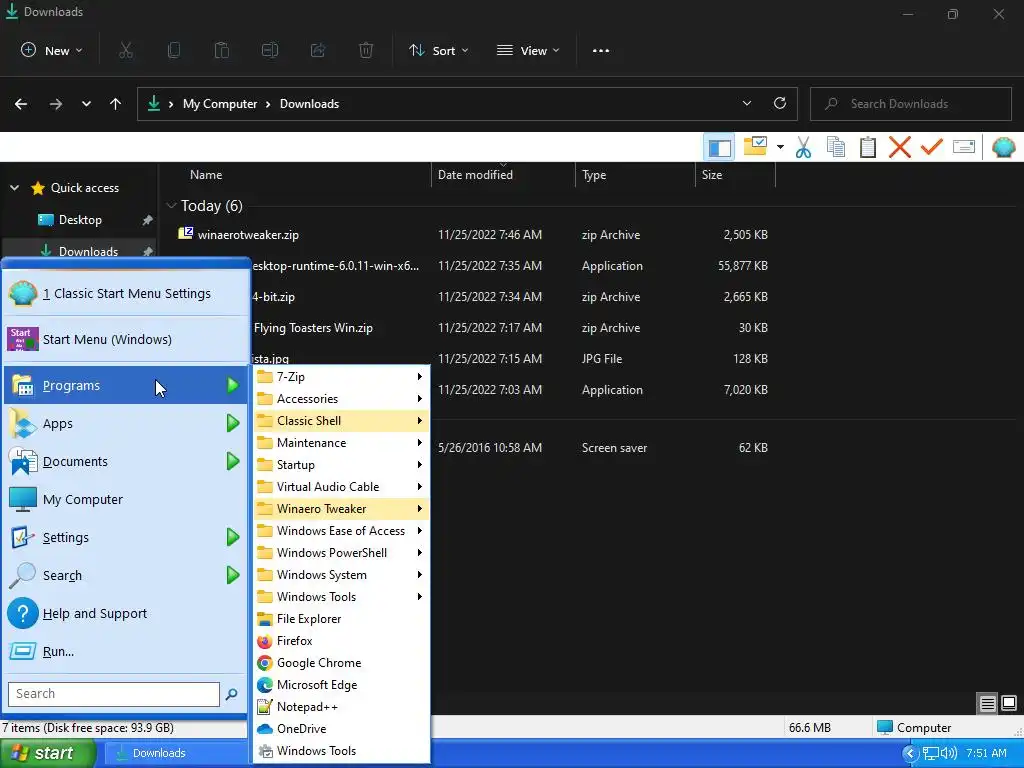Click the Paste clipboard icon in Classic Explorer toolbar

point(867,148)
